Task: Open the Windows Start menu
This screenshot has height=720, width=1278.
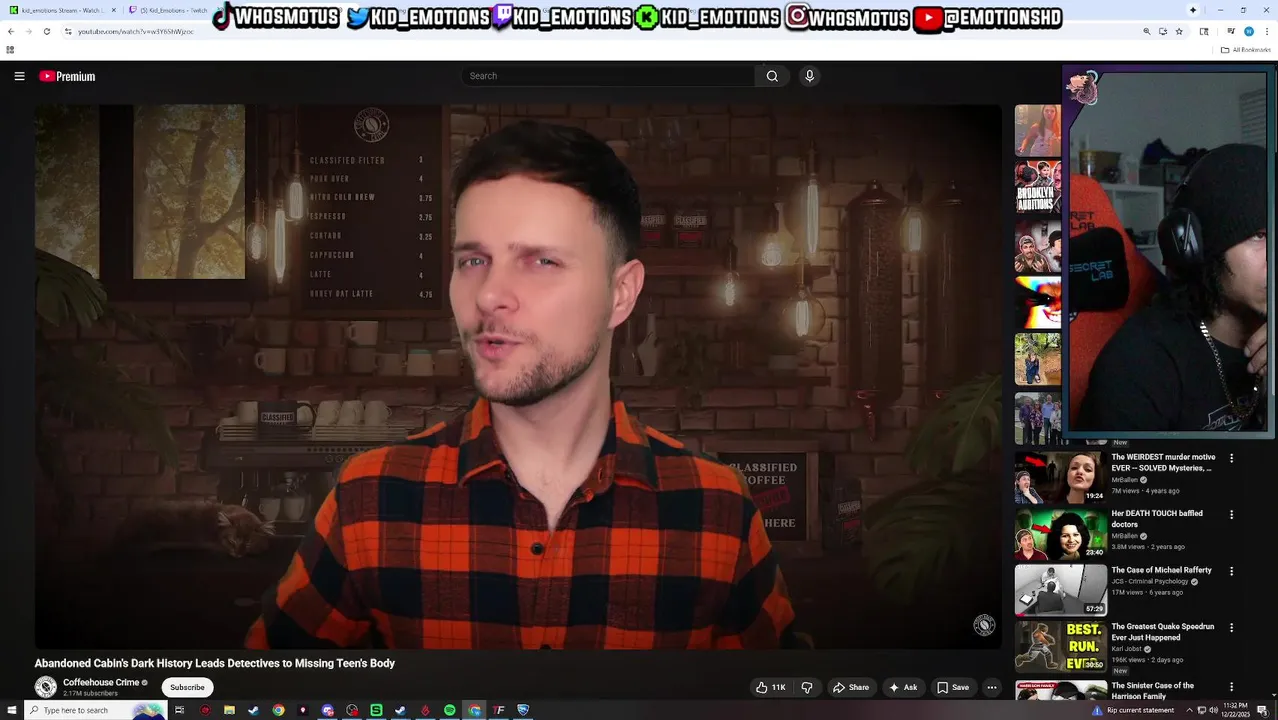Action: coord(10,710)
